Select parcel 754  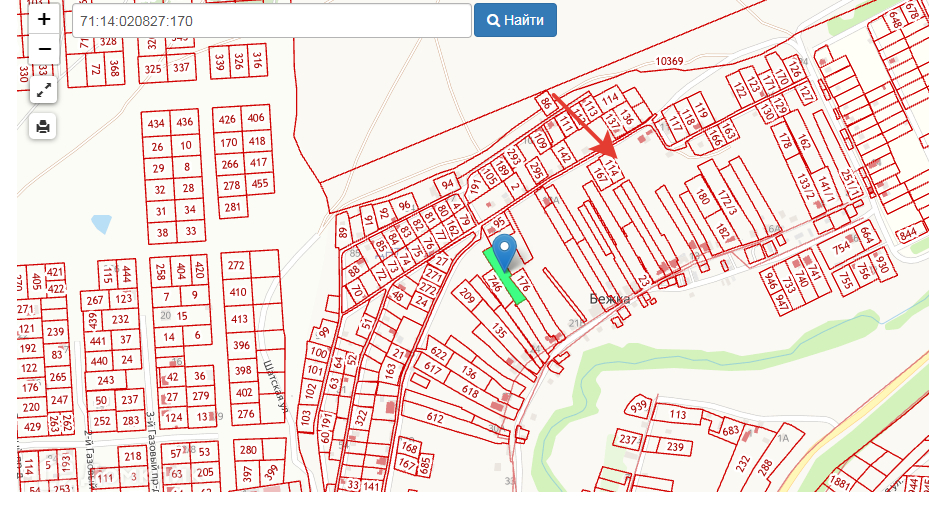click(841, 248)
